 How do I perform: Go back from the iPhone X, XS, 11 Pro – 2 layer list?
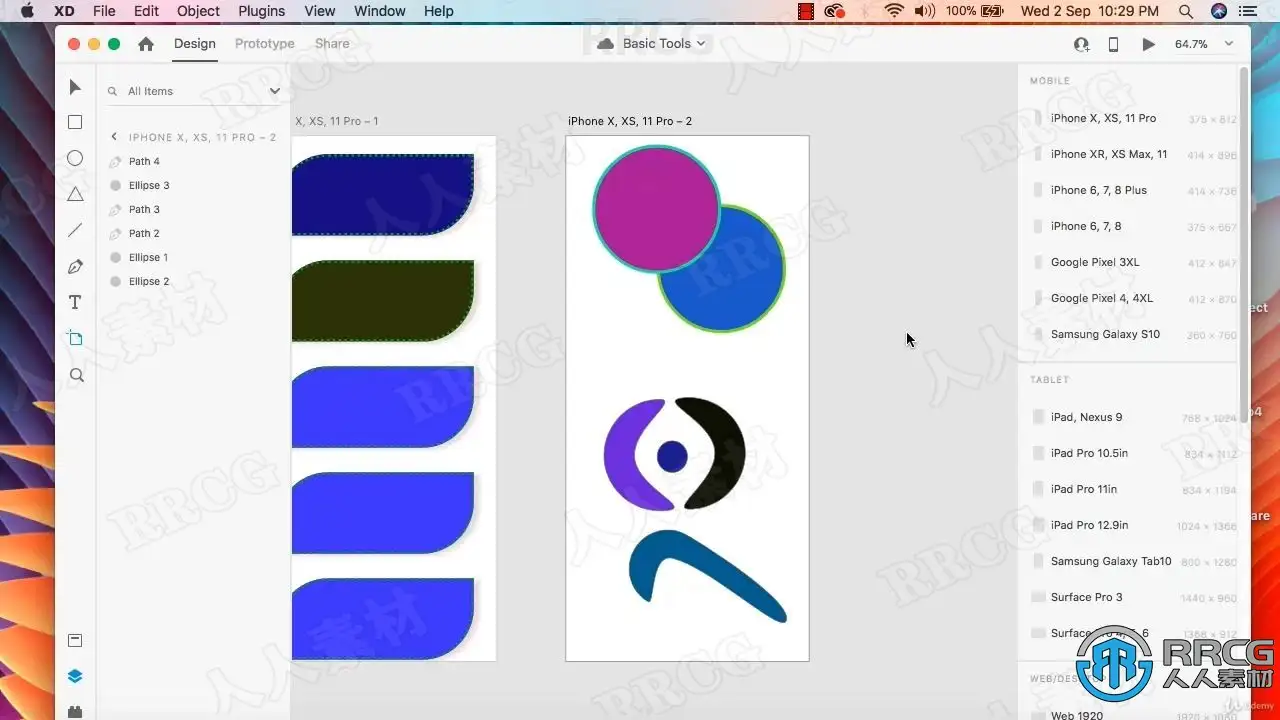tap(114, 137)
